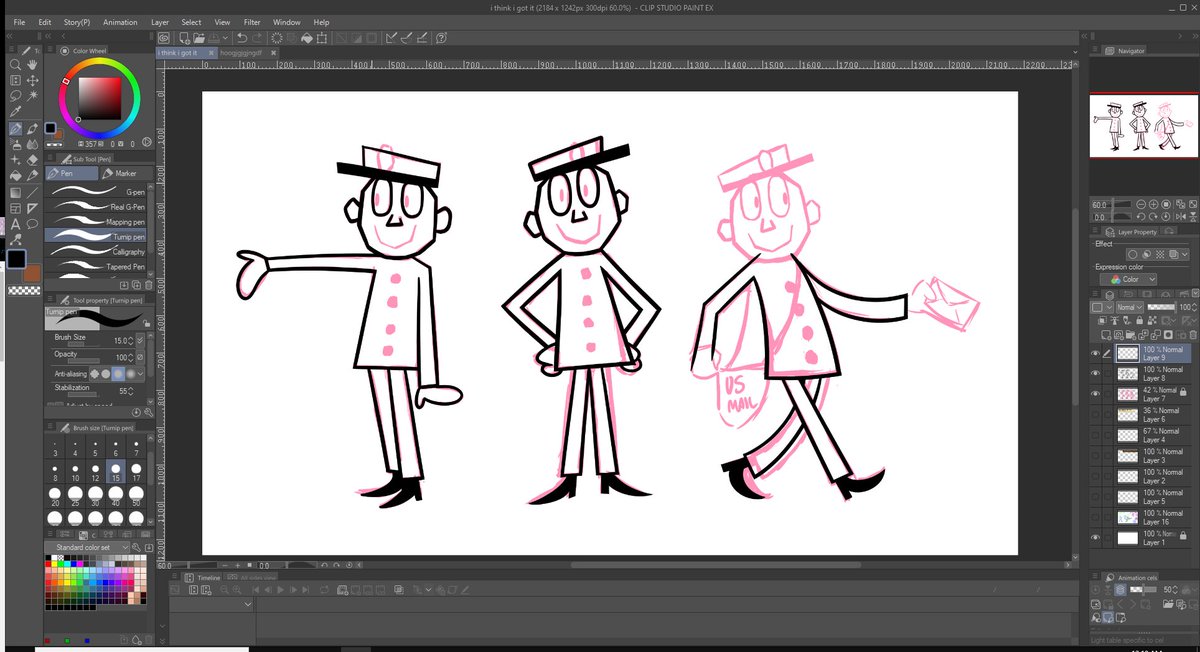Hide Layer 1 using its eye icon
The image size is (1200, 652).
click(1096, 538)
